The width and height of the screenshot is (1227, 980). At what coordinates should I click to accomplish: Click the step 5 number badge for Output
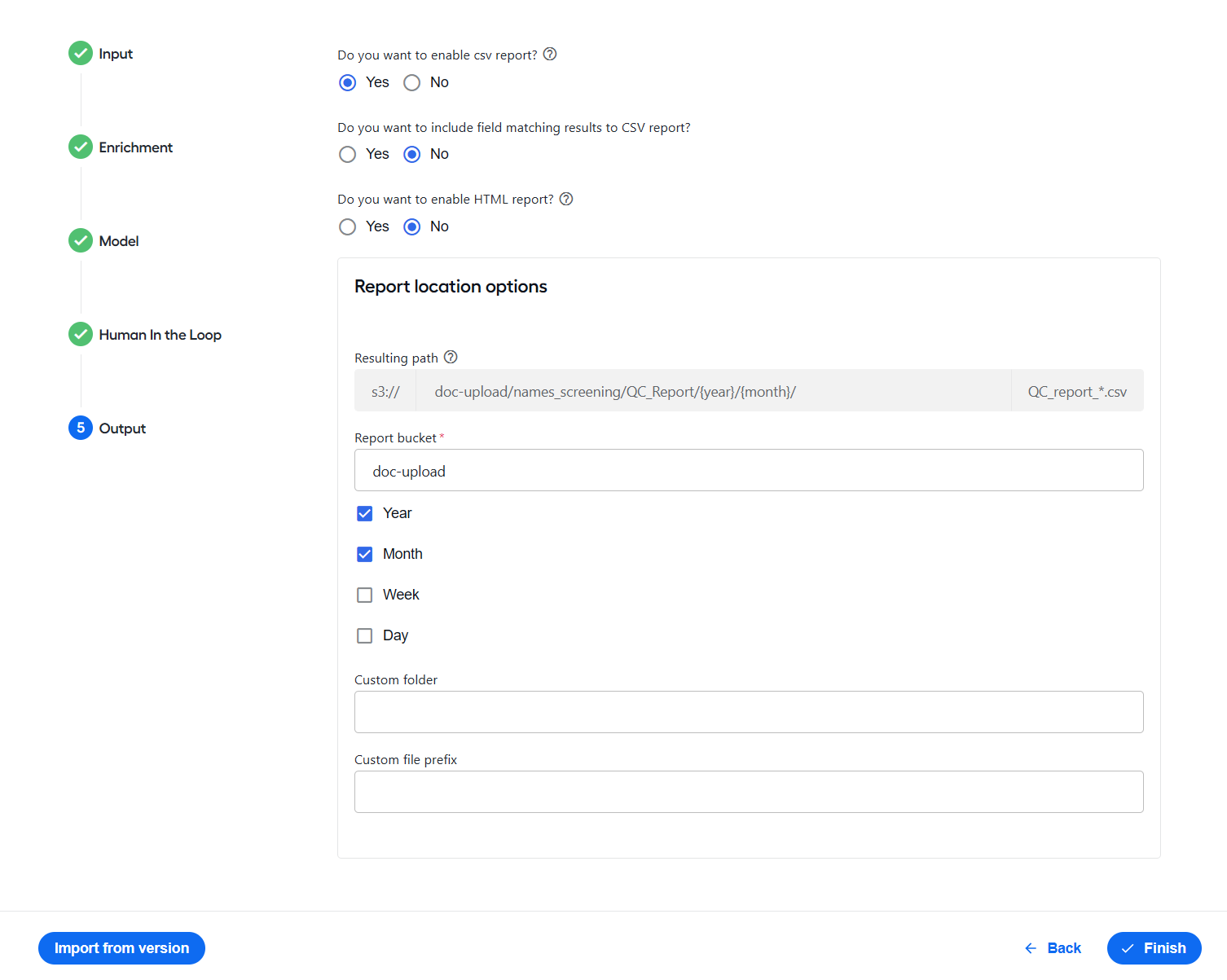81,428
